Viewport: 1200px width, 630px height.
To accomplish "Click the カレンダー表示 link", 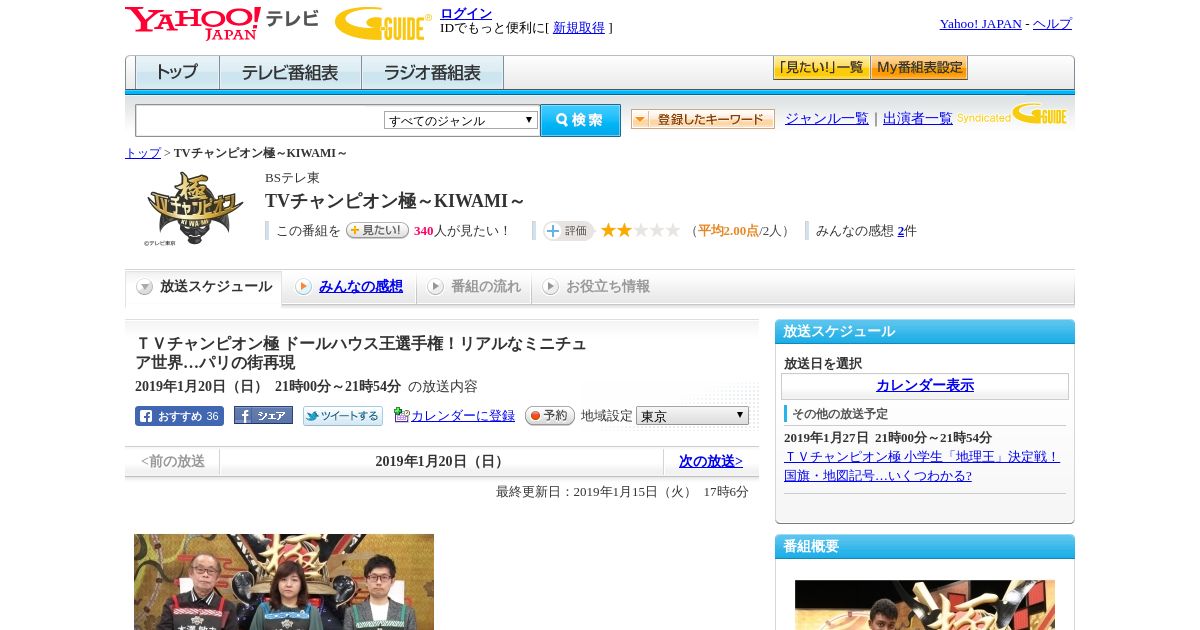I will (925, 386).
